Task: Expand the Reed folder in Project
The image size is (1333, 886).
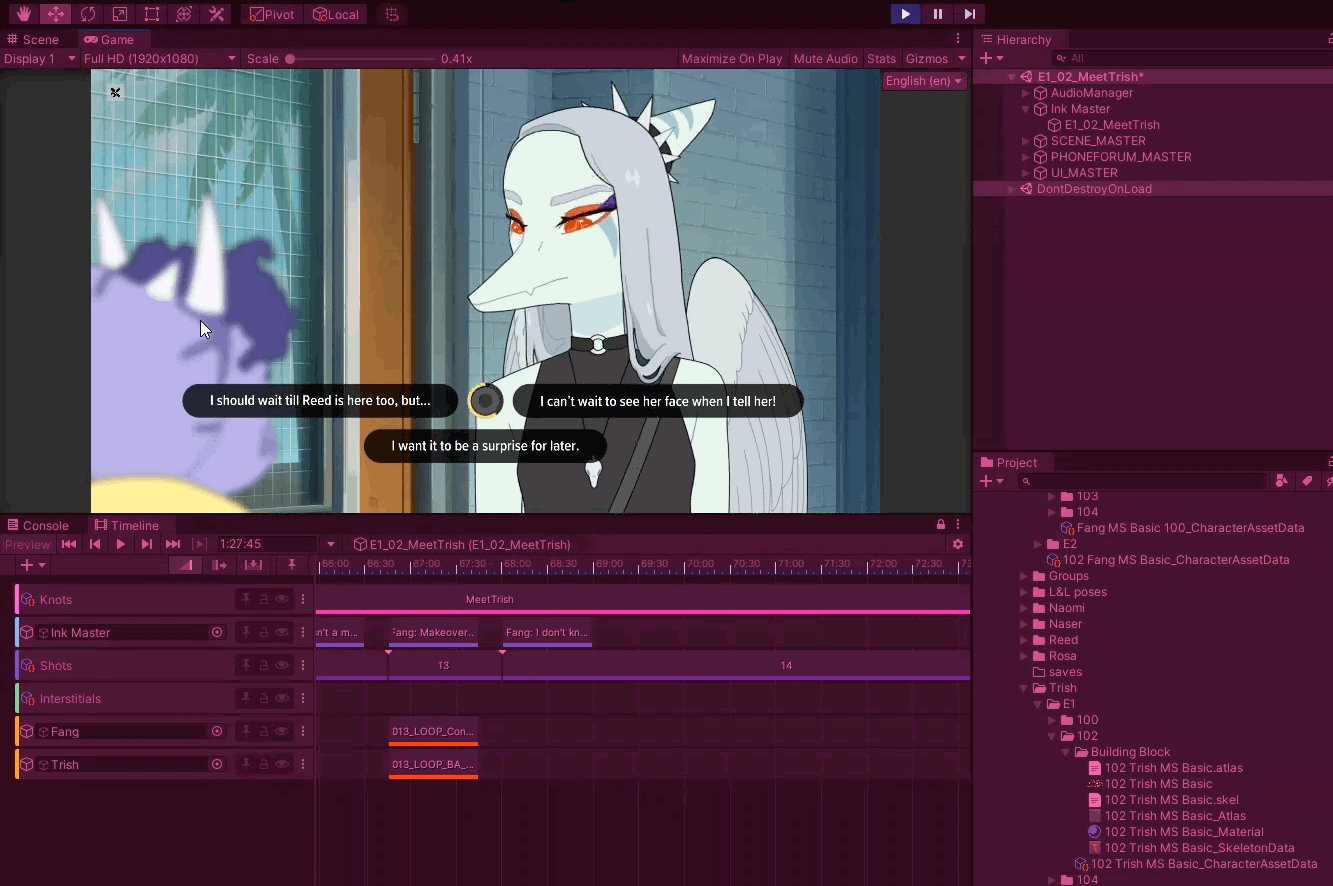Action: (1023, 639)
